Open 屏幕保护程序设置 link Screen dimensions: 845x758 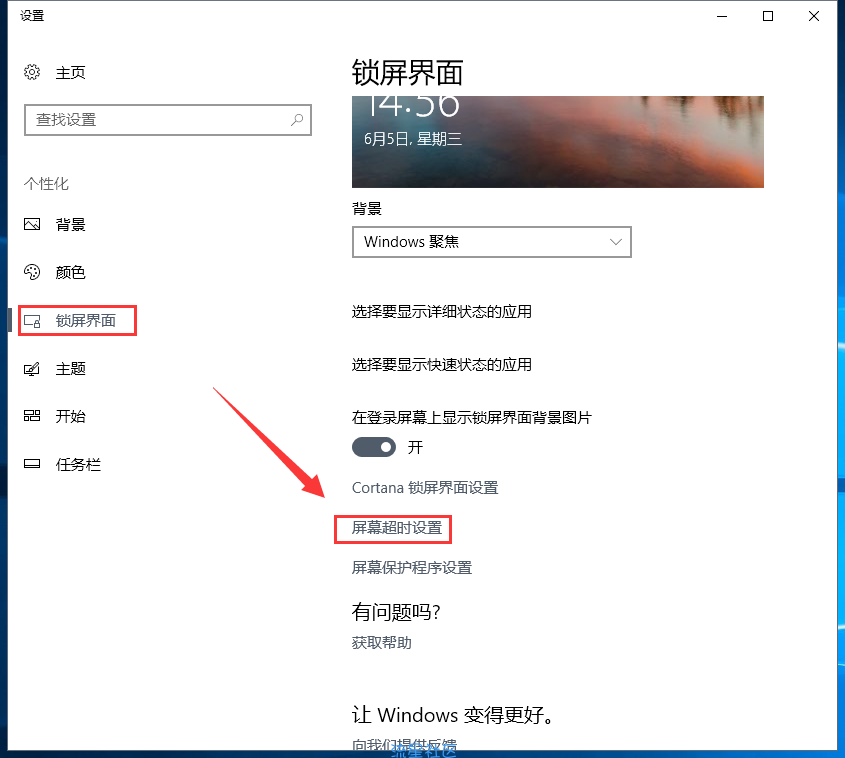click(x=412, y=567)
